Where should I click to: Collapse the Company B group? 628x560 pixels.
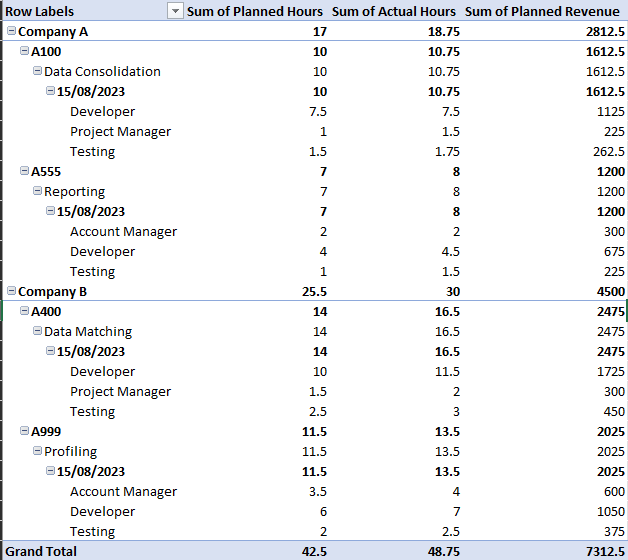[11, 291]
